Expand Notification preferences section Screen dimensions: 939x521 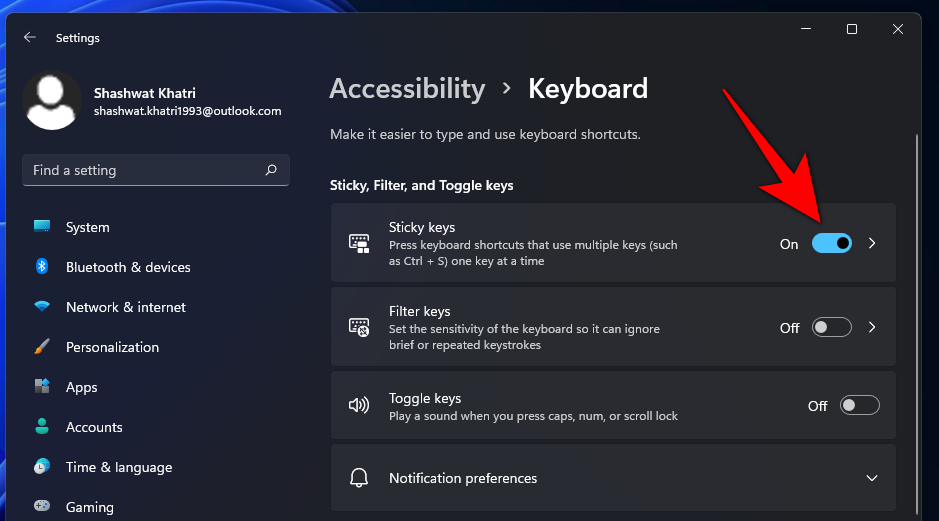871,478
